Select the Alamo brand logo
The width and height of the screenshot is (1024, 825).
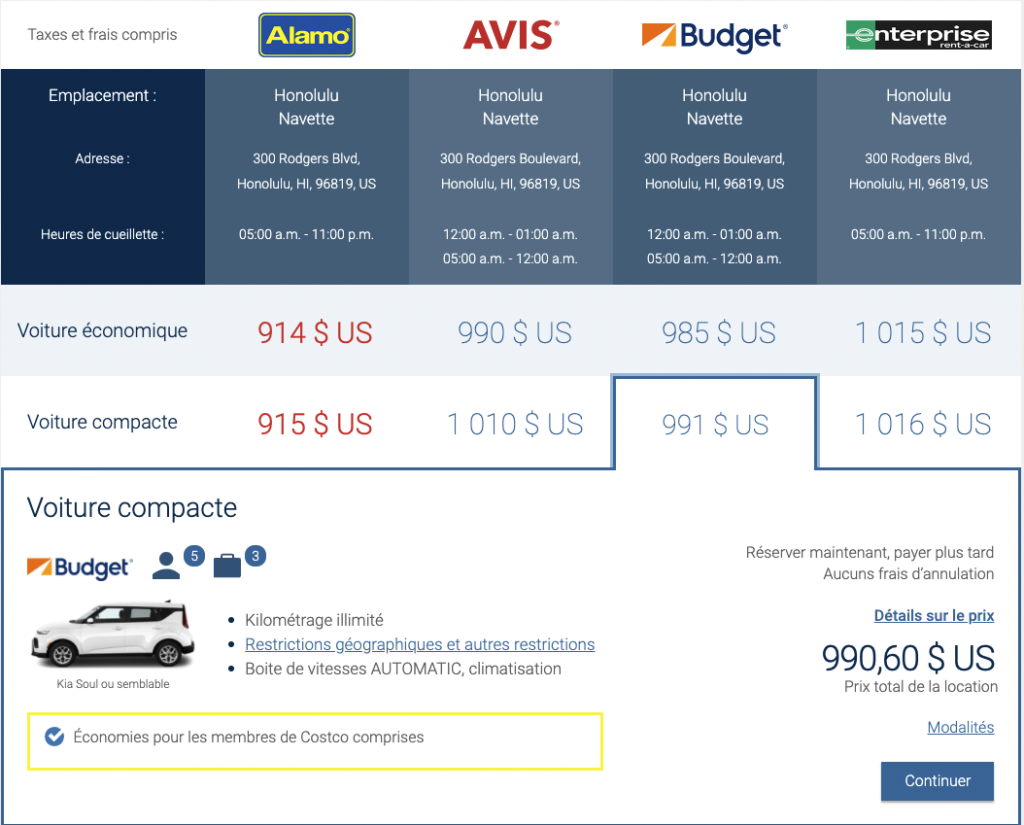pyautogui.click(x=306, y=33)
